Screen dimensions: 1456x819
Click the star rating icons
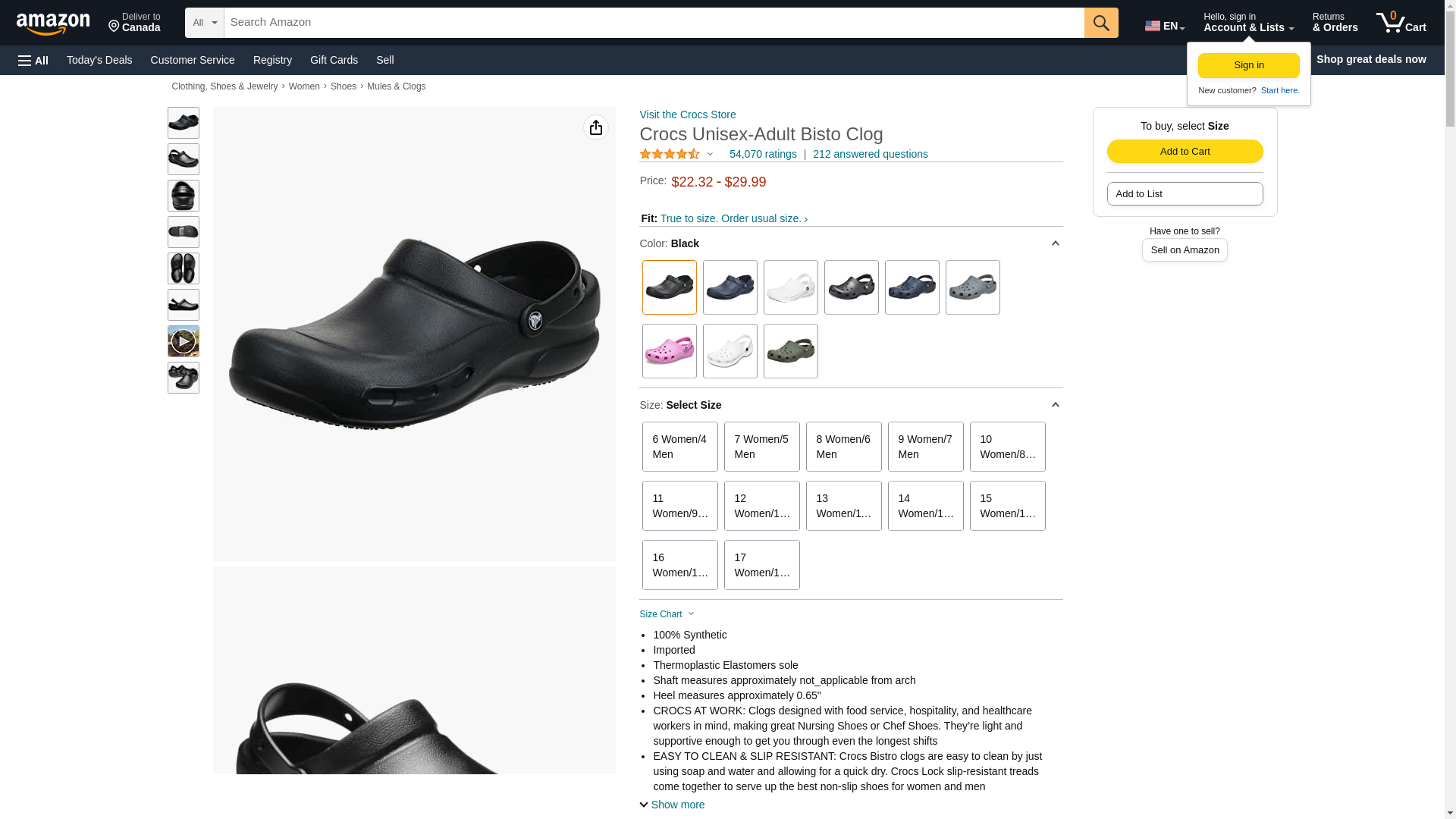(x=670, y=154)
